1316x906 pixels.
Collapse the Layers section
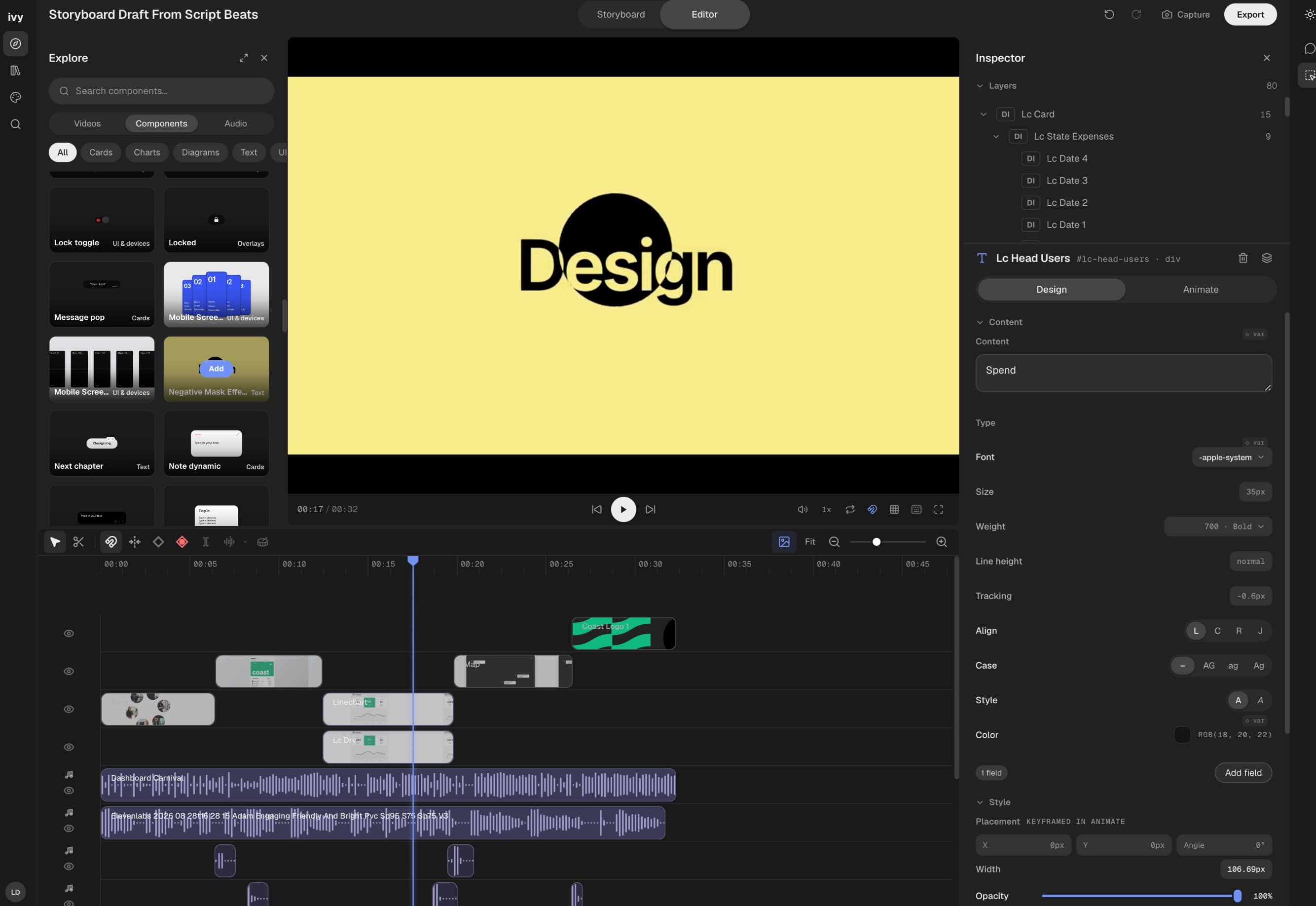coord(980,86)
